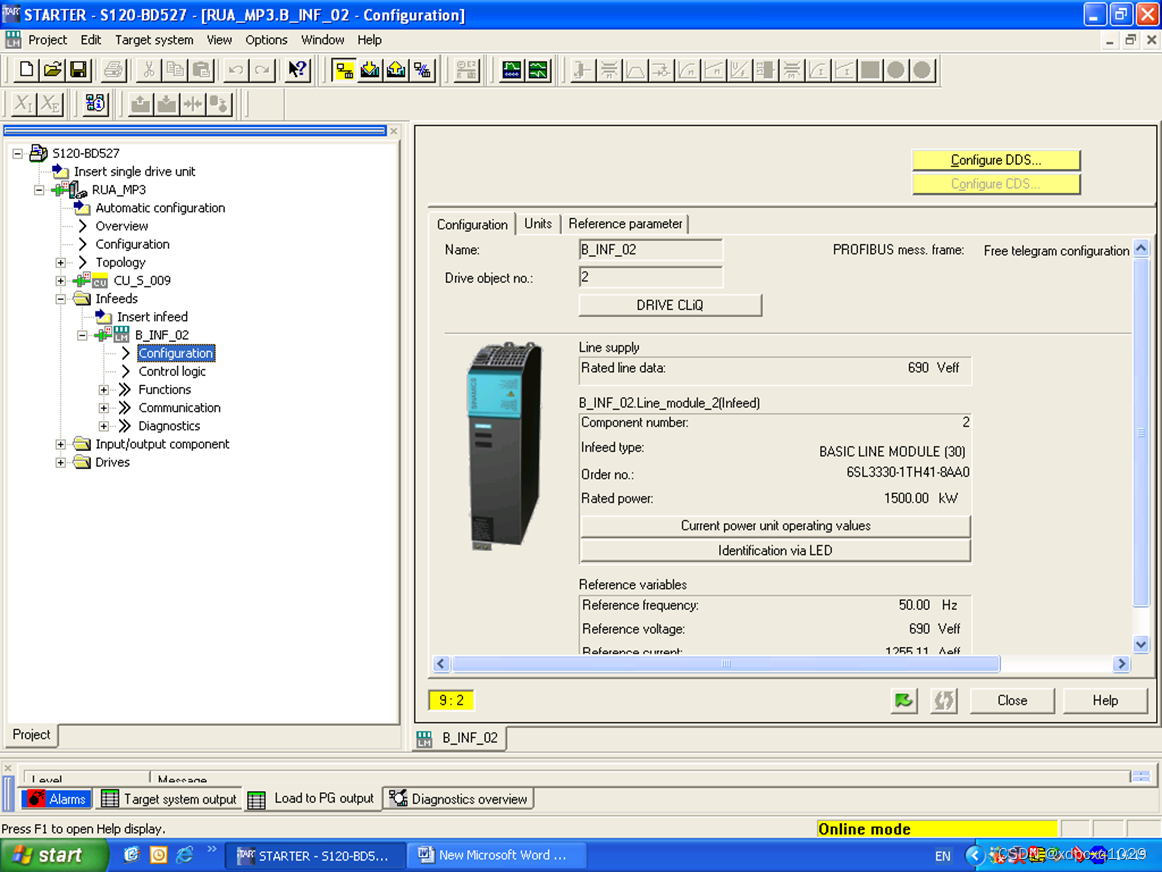Click the Copy icon in toolbar
The width and height of the screenshot is (1162, 872).
[175, 70]
